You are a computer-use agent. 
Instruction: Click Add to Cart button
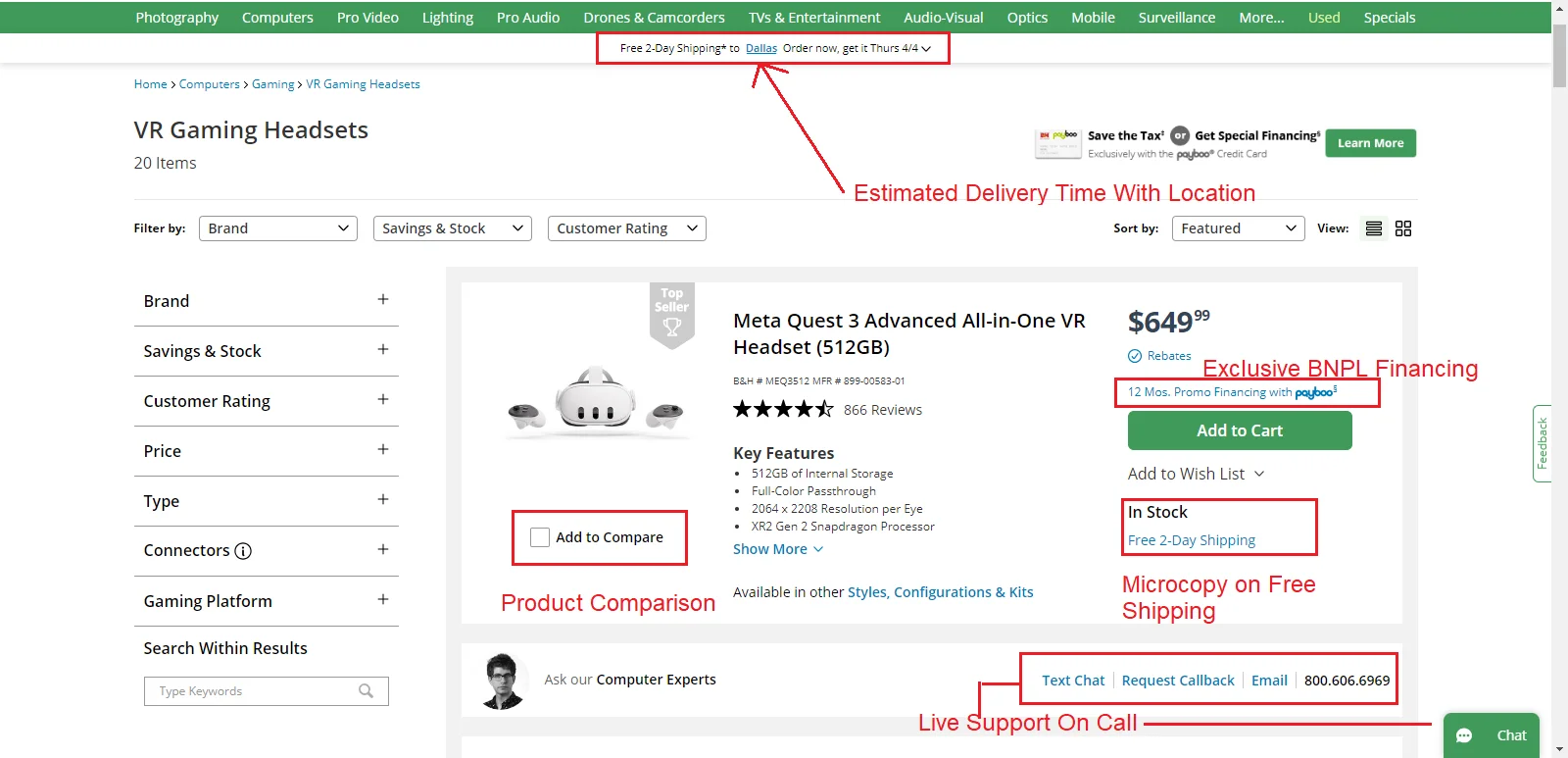click(1240, 430)
